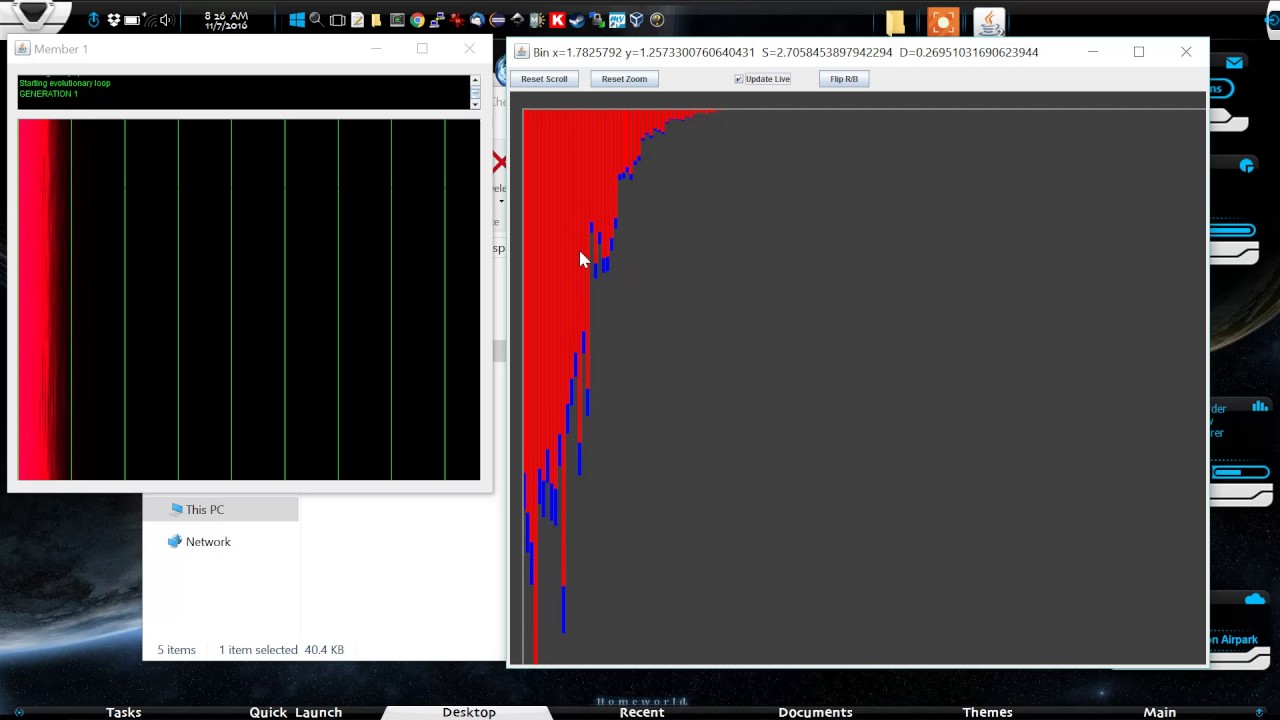Open the Themes tab

[987, 712]
